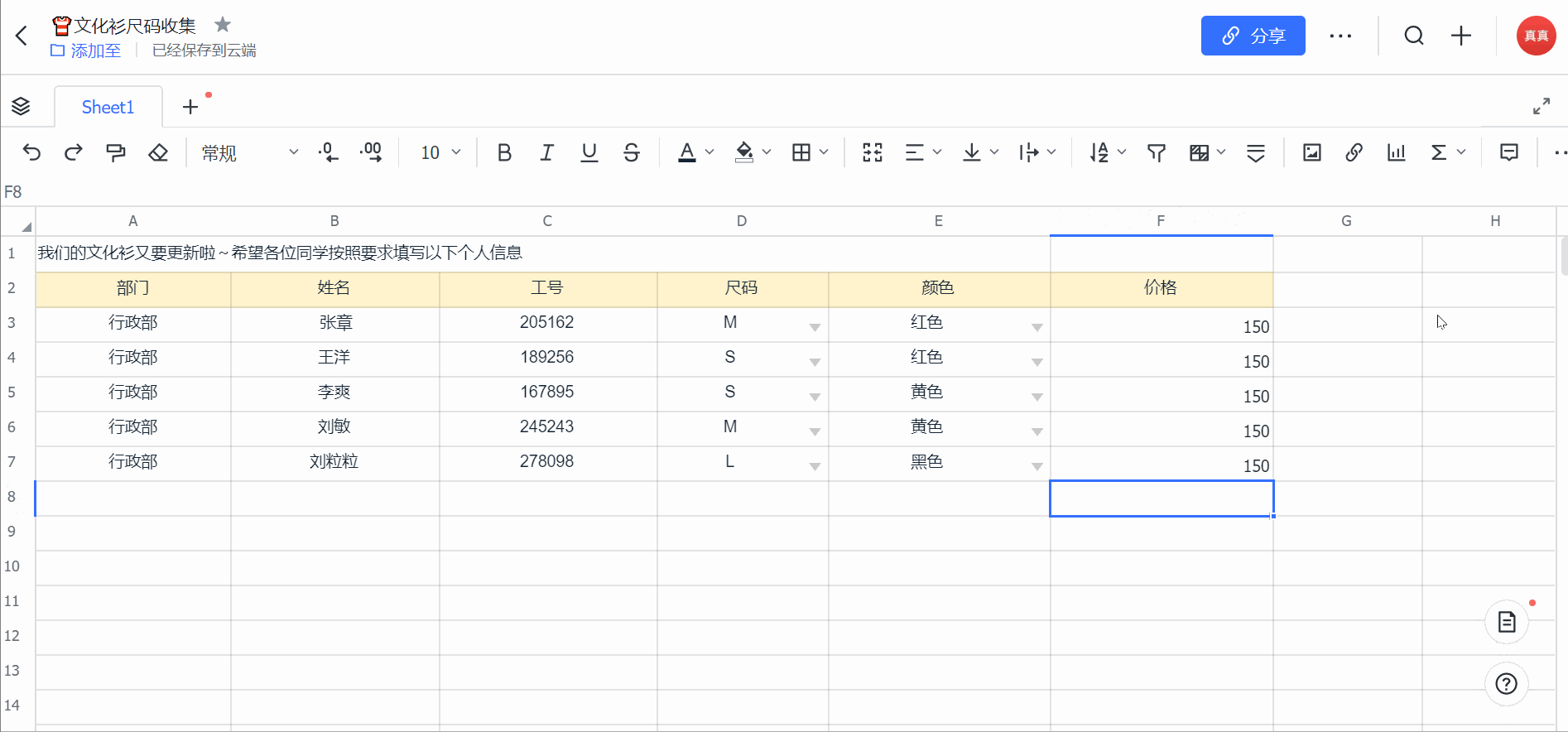Insert a chart from toolbar
The height and width of the screenshot is (732, 1568).
[1397, 152]
